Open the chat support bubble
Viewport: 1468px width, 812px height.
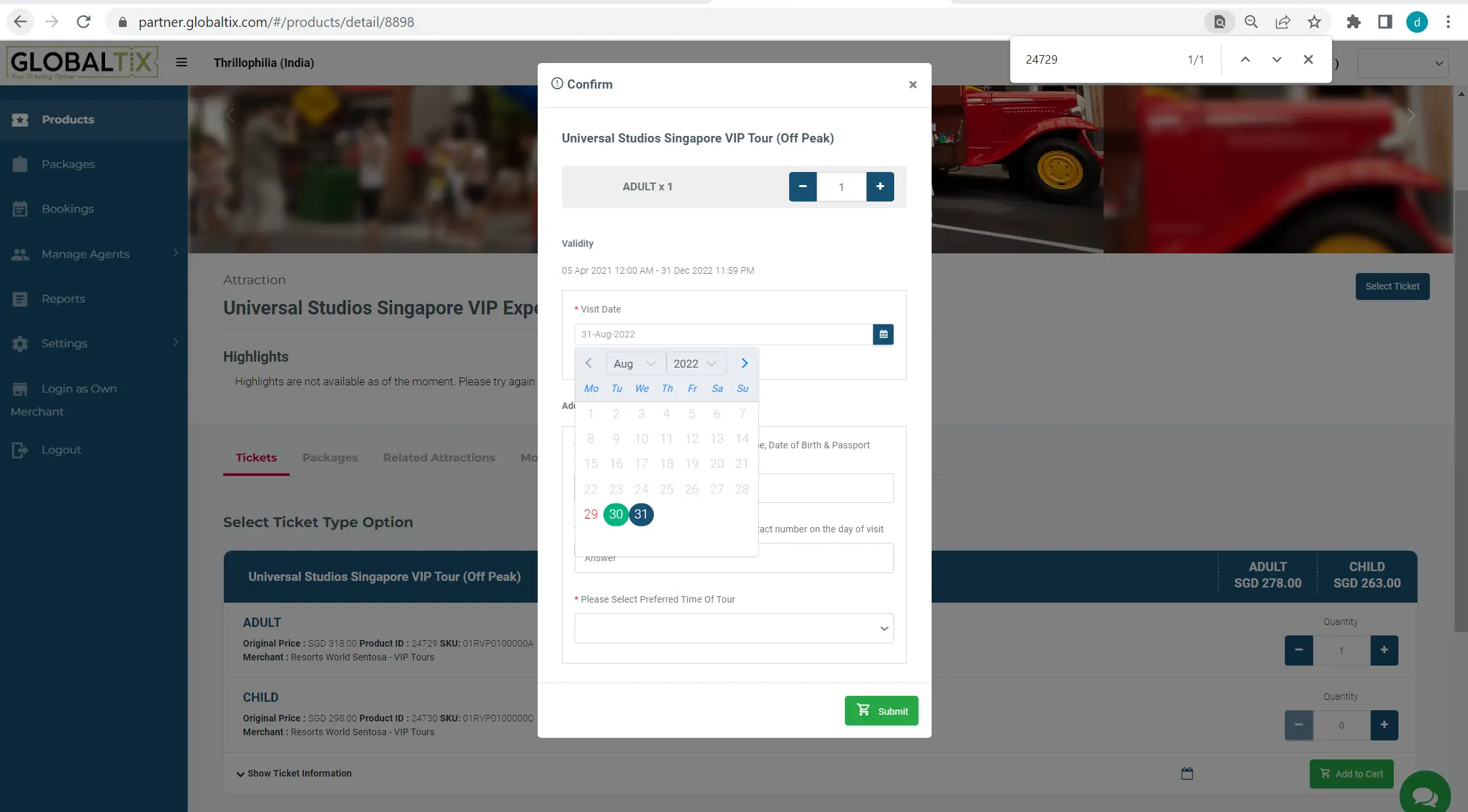(x=1425, y=795)
